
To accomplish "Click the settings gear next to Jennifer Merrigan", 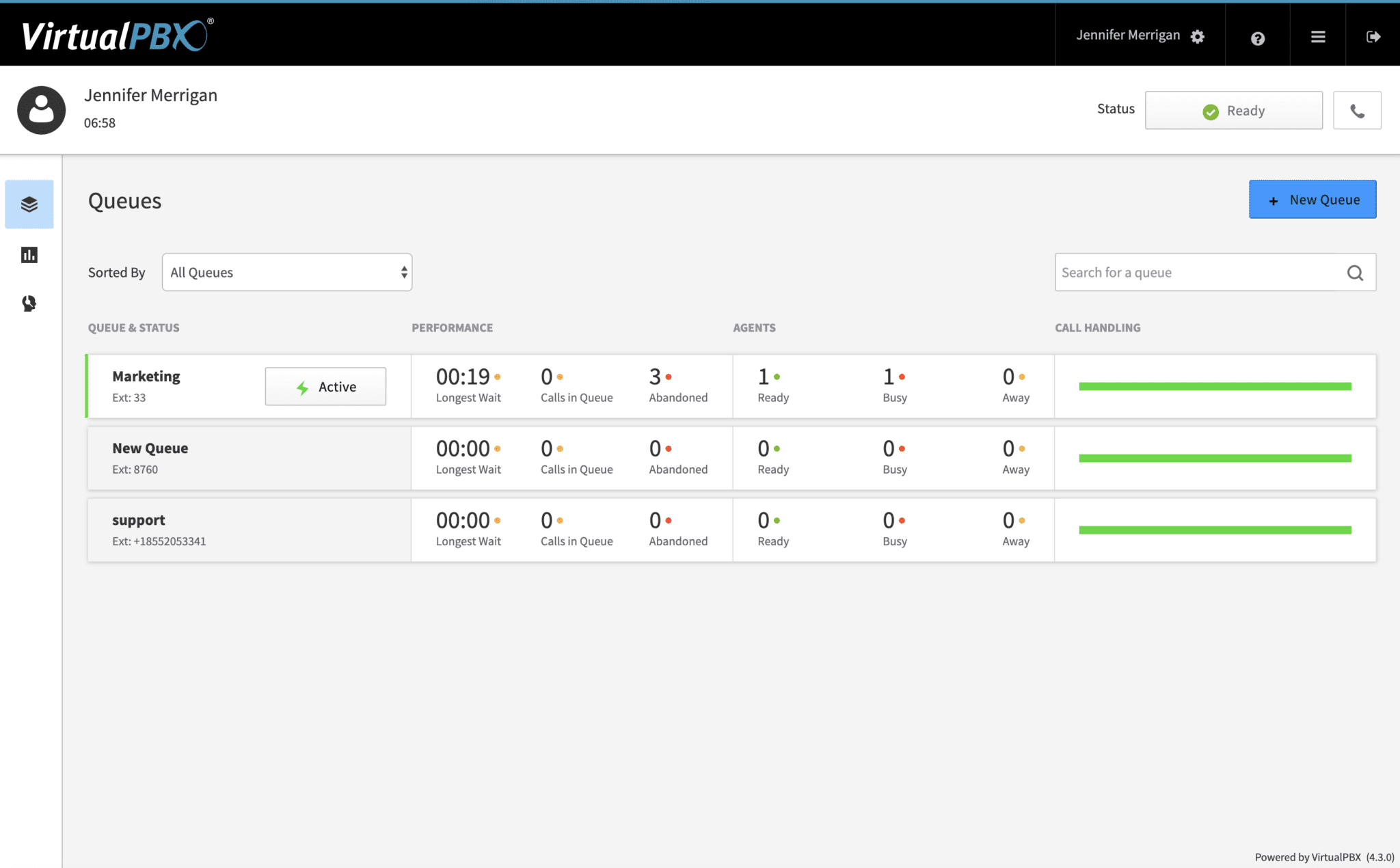I will (x=1198, y=37).
